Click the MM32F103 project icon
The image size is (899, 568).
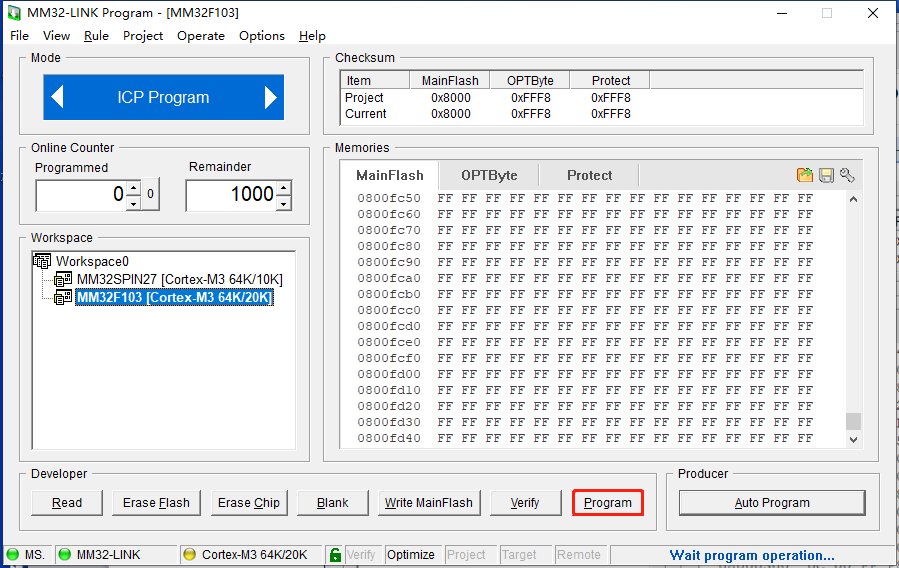(63, 297)
